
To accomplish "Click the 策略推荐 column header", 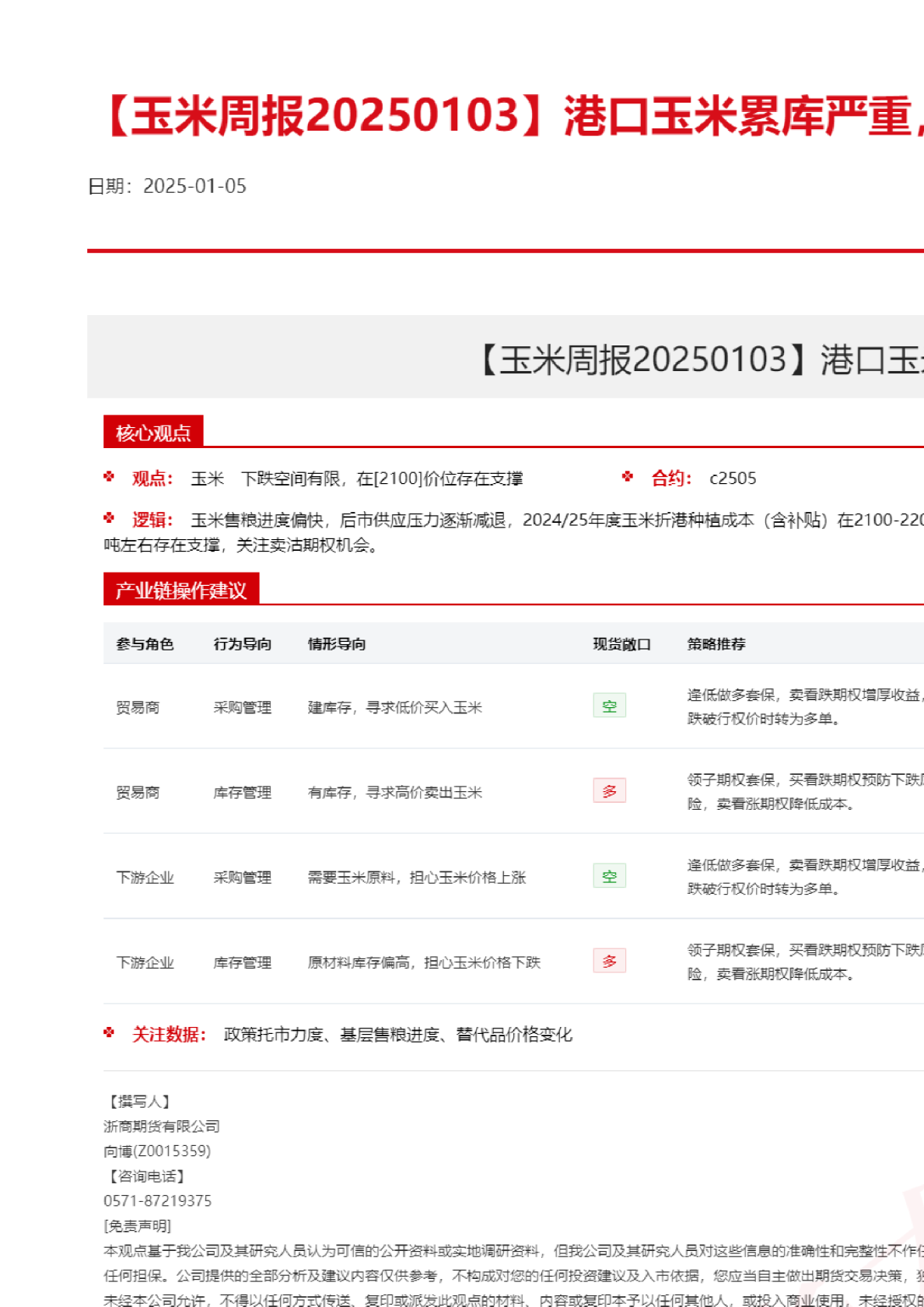I will point(716,644).
